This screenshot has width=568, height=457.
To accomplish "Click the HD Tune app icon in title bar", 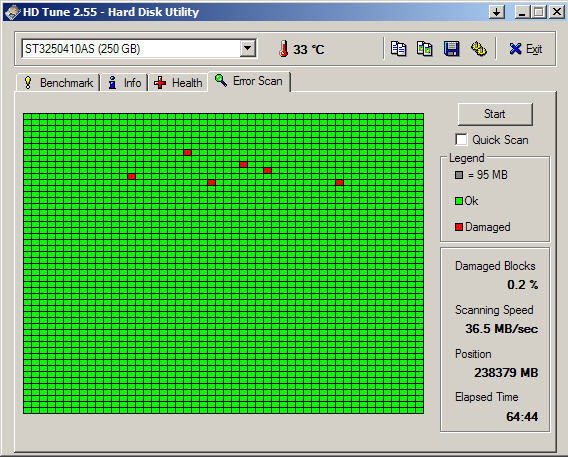I will [x=12, y=12].
